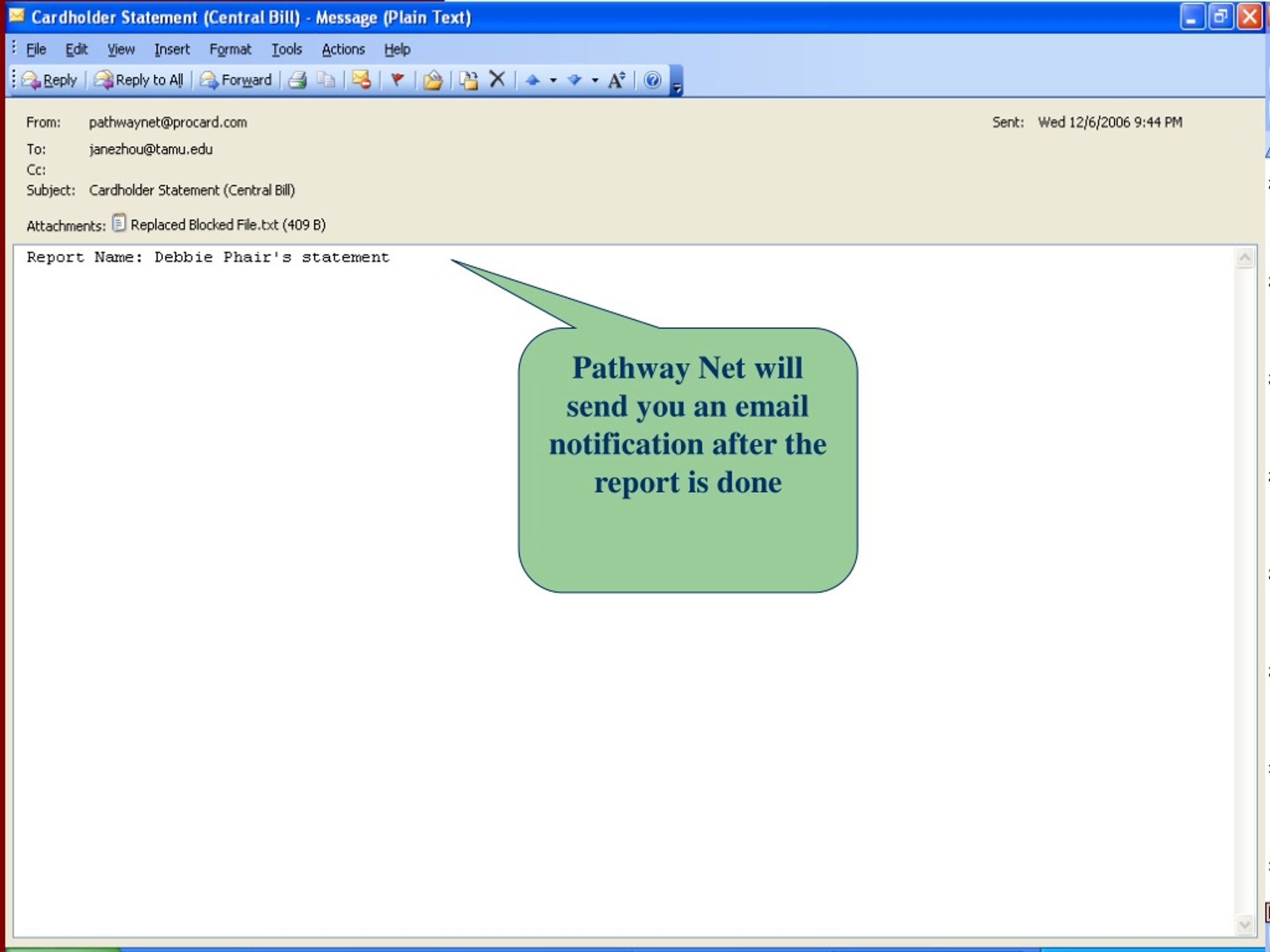Click the Report Name line in body
Image resolution: width=1270 pixels, height=952 pixels.
(x=208, y=257)
